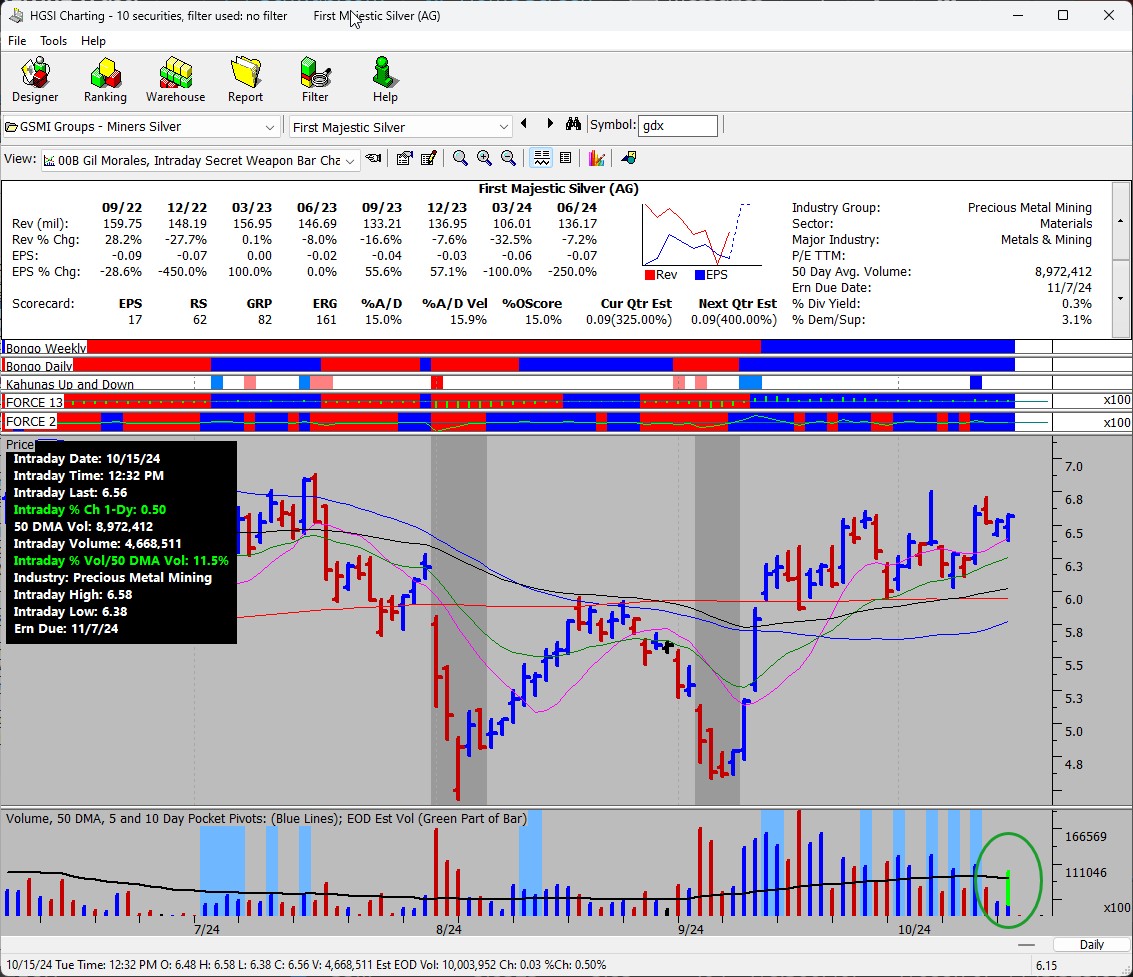1133x977 pixels.
Task: Click the First Majestic Silver (AG) chart title
Action: (559, 189)
